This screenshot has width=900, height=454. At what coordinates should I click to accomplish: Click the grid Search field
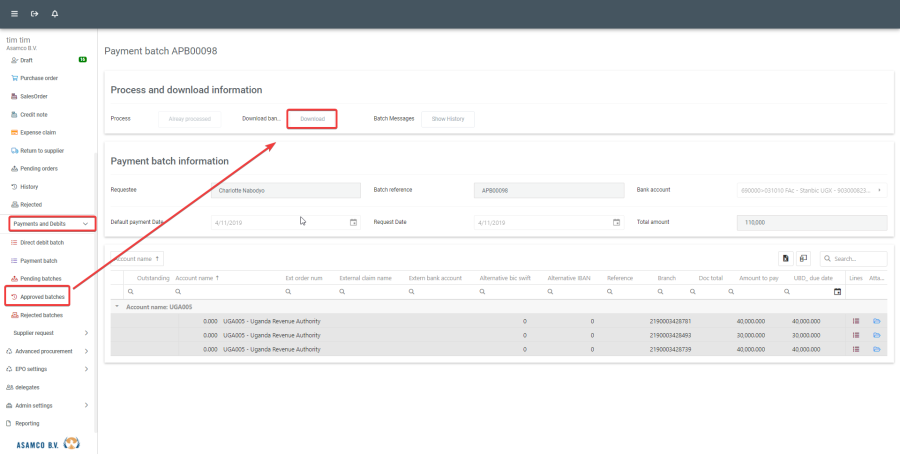click(858, 259)
